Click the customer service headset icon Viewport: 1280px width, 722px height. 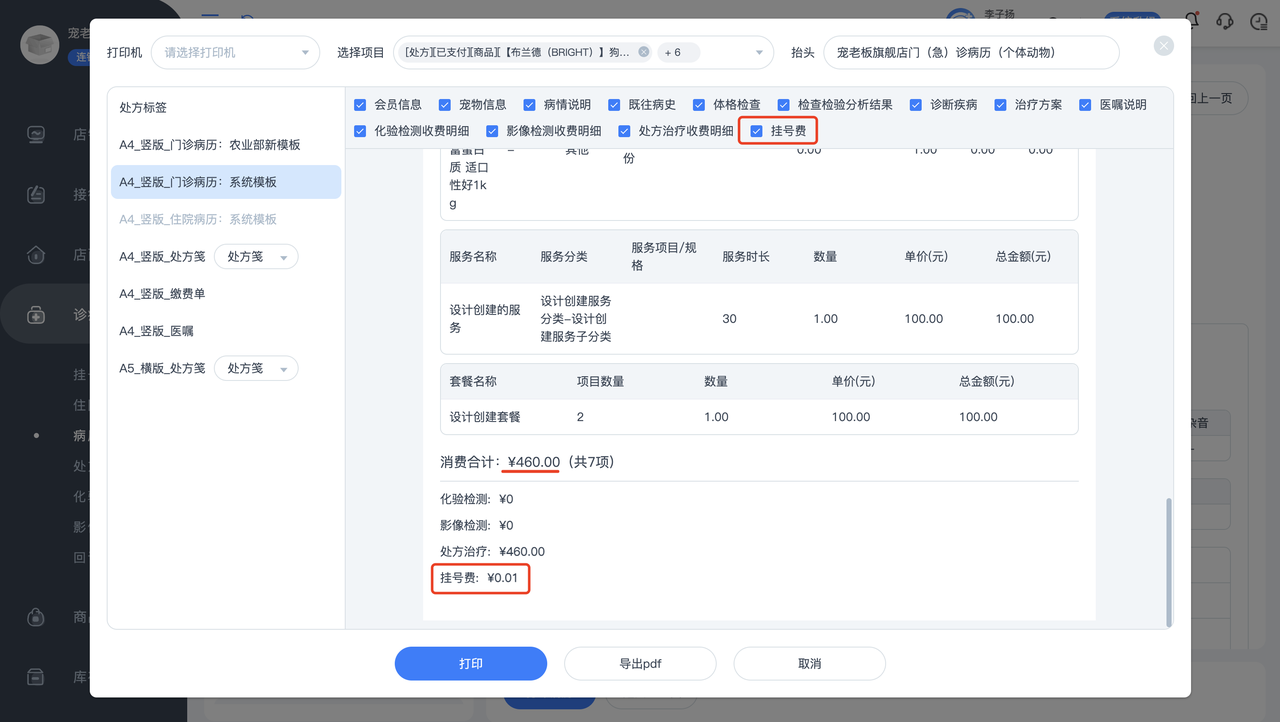point(1224,20)
